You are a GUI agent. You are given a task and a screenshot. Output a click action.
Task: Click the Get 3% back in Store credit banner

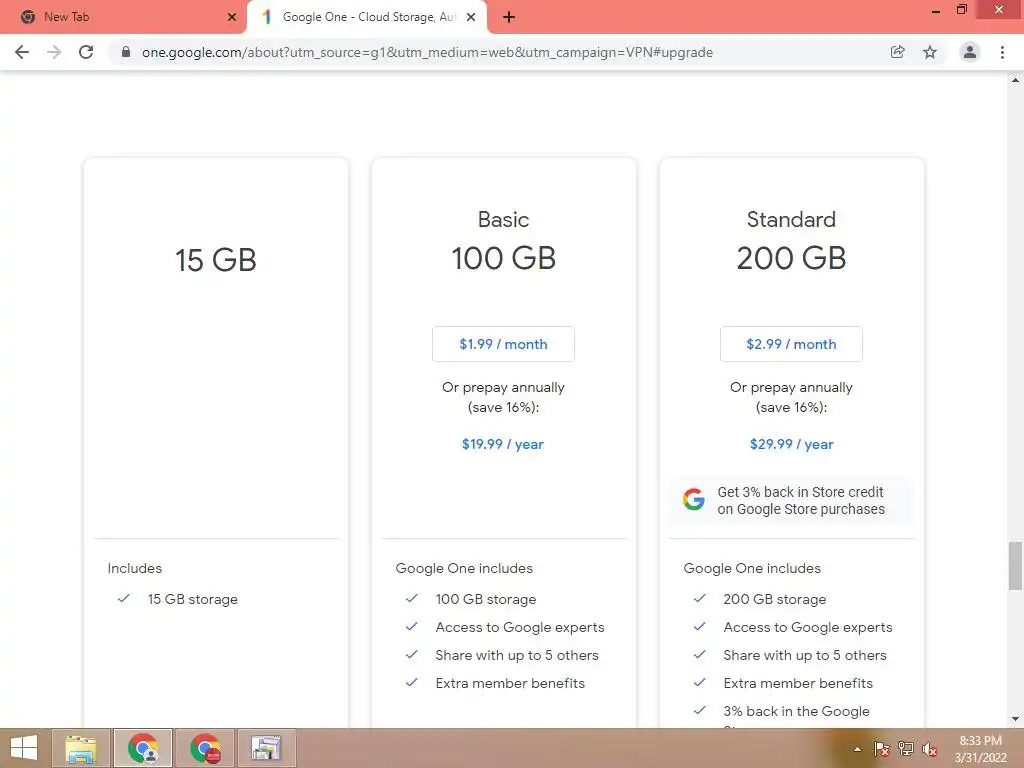pos(792,500)
